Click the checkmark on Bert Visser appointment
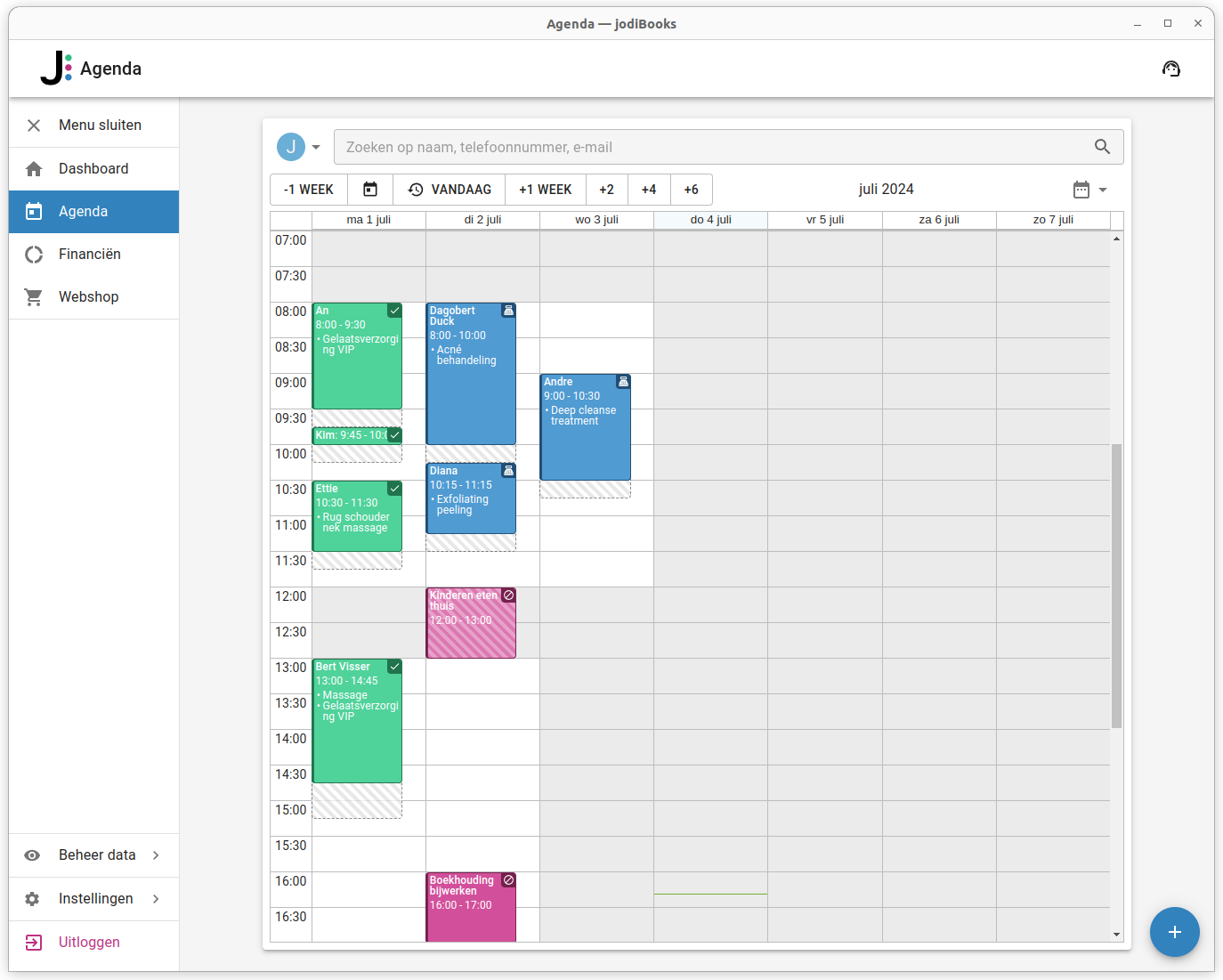Screen dimensions: 1223x980 point(394,667)
